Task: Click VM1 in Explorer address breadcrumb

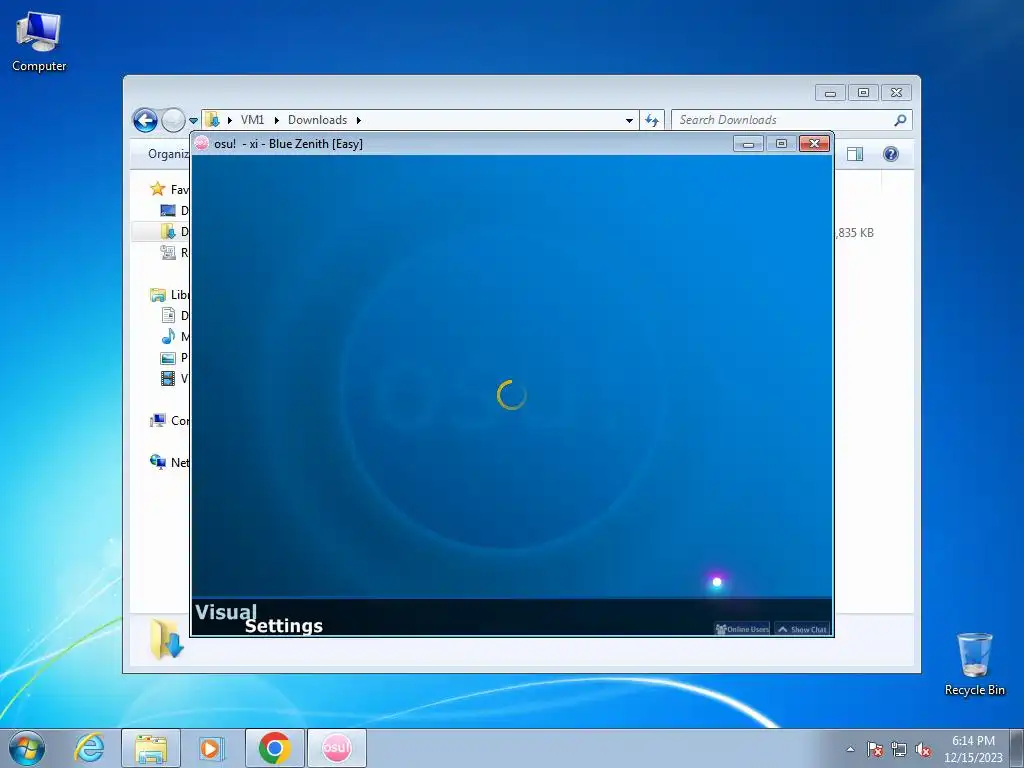Action: click(x=252, y=120)
